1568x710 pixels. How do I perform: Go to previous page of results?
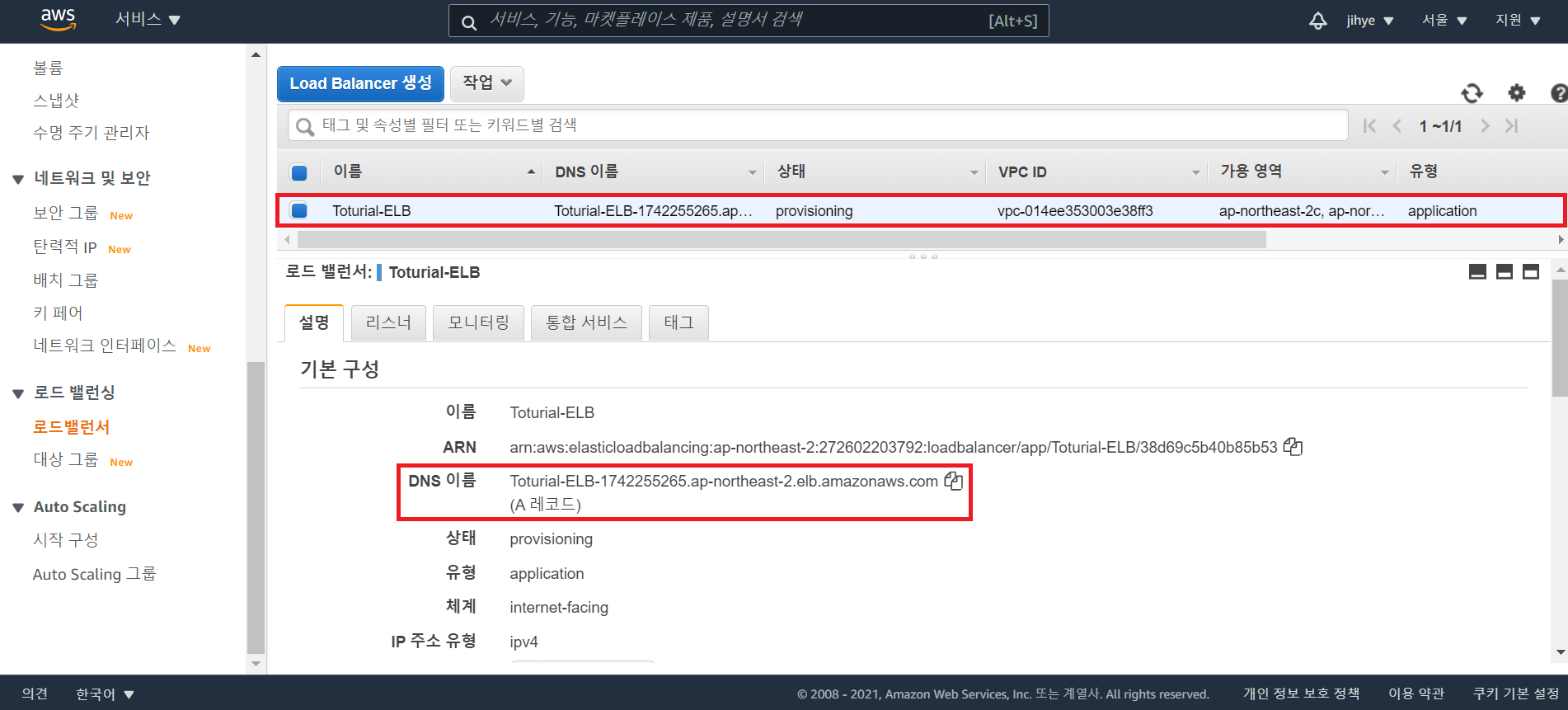(1397, 126)
